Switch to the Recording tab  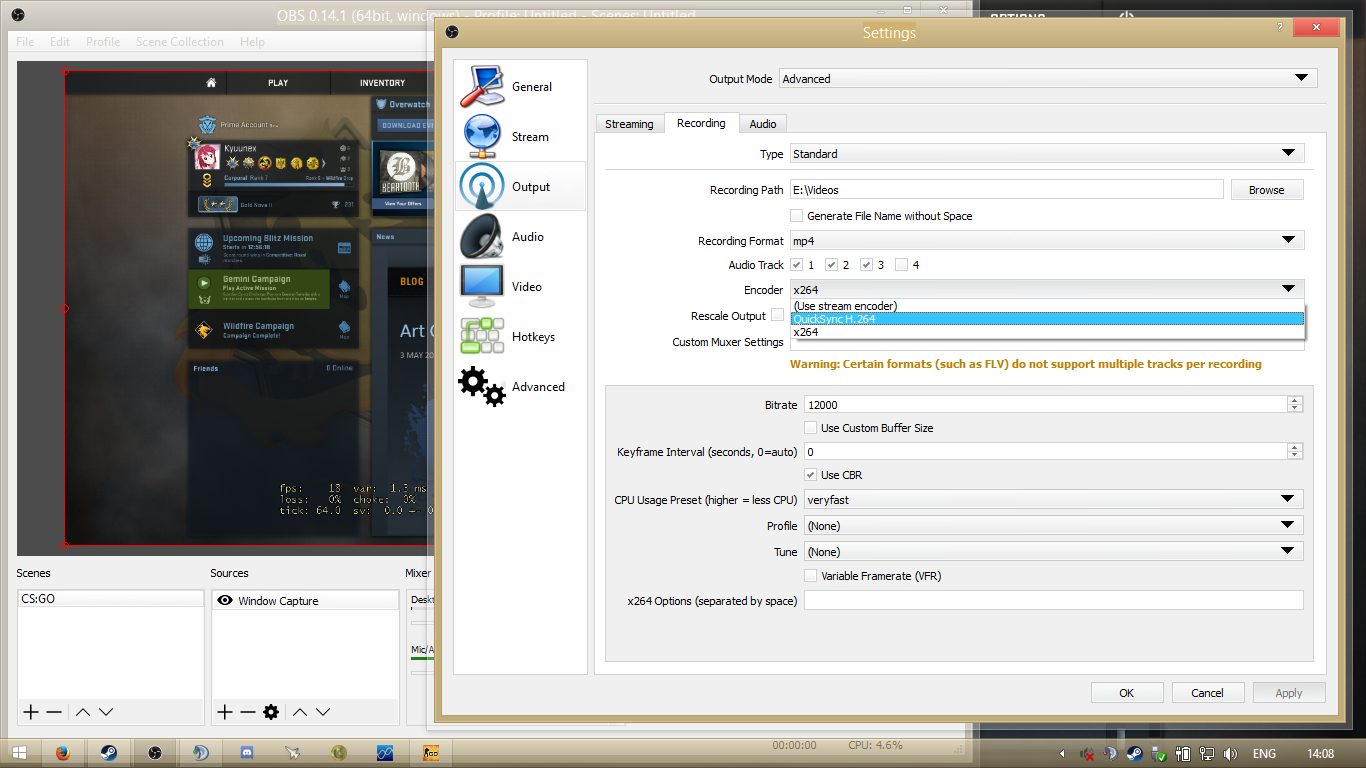pyautogui.click(x=701, y=123)
